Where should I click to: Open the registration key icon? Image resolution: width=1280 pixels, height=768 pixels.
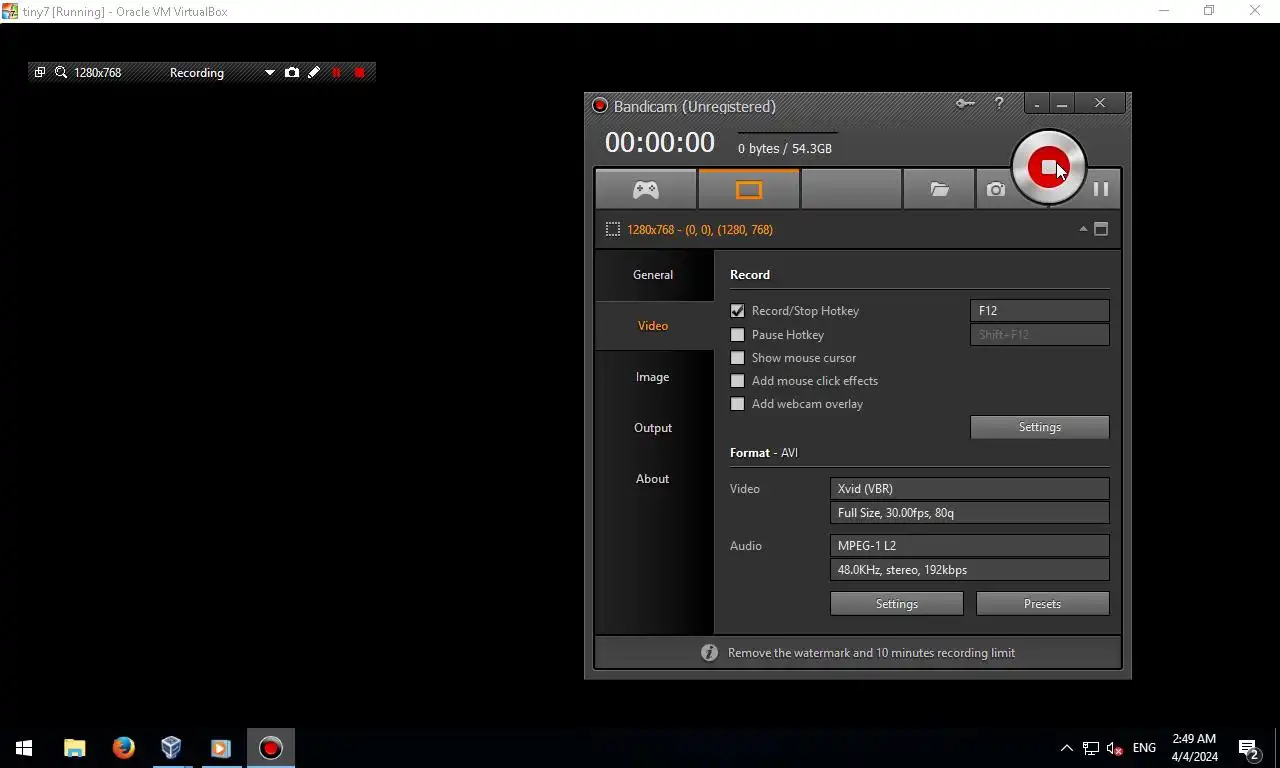click(x=965, y=103)
